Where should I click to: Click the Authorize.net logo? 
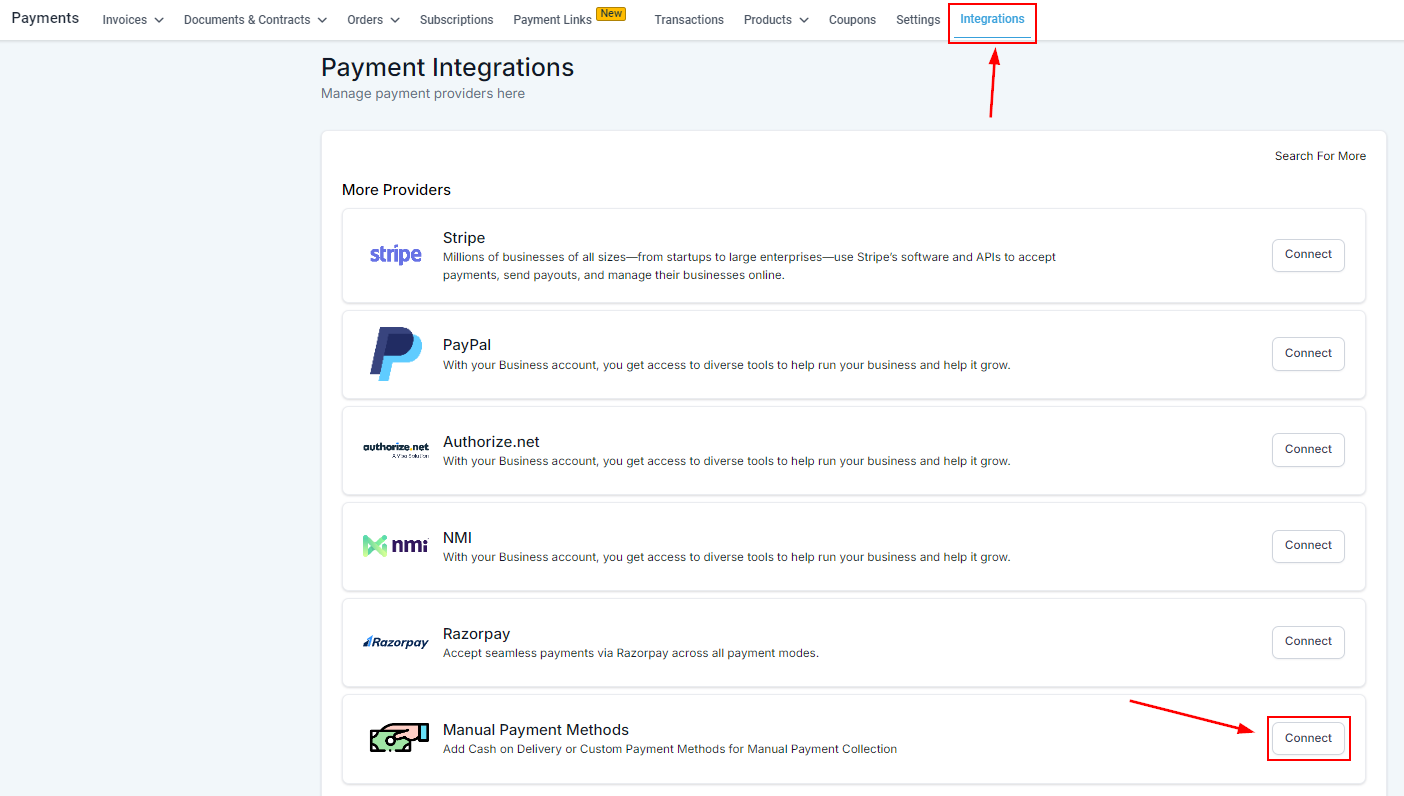[395, 449]
